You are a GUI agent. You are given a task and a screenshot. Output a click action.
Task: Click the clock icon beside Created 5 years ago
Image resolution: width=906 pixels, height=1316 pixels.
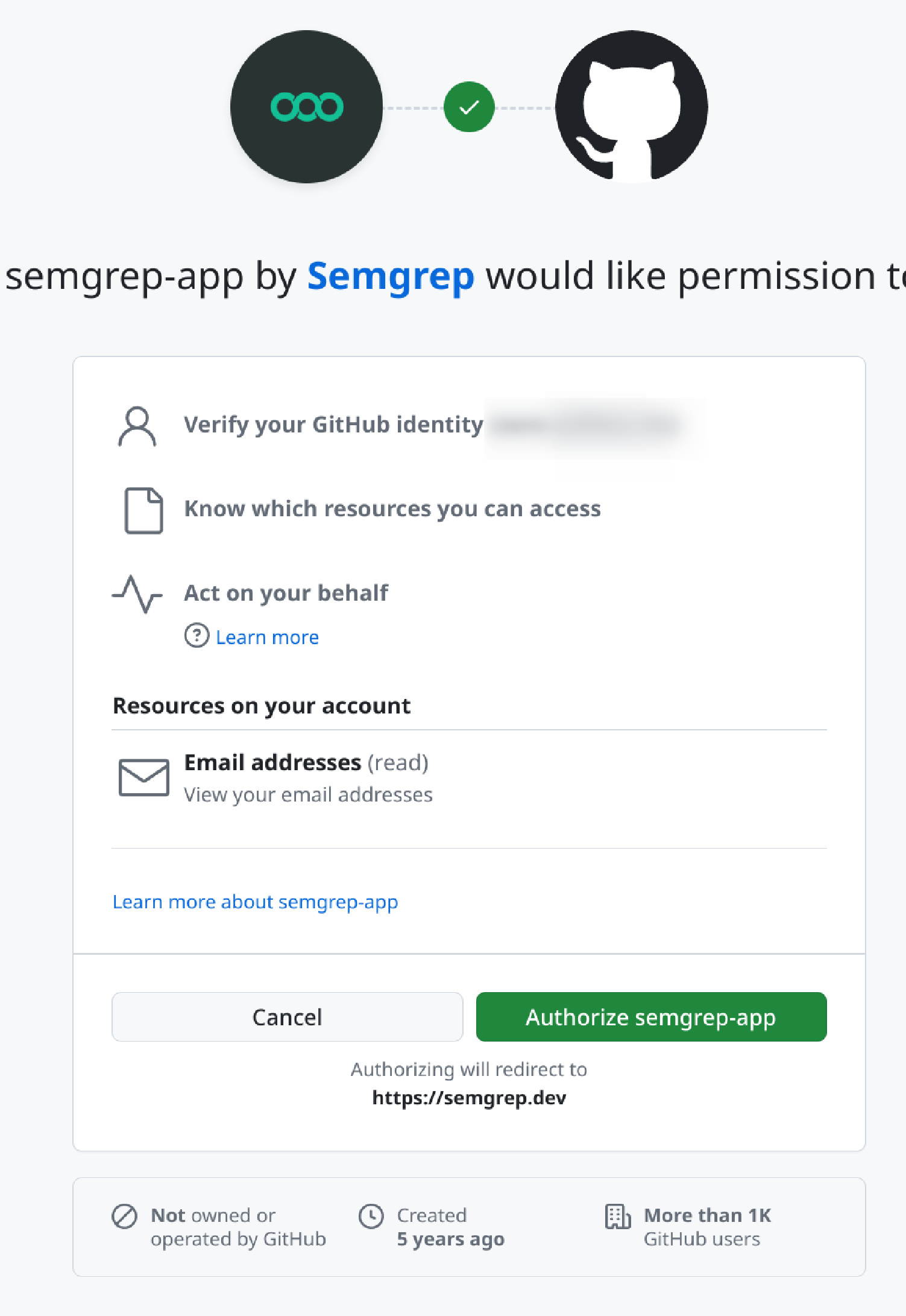pyautogui.click(x=372, y=1216)
